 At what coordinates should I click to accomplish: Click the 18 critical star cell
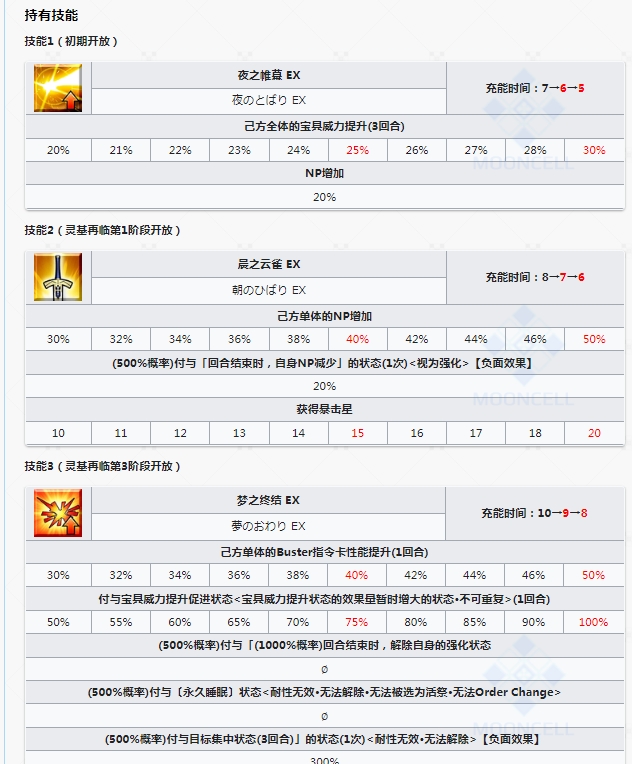click(x=535, y=433)
